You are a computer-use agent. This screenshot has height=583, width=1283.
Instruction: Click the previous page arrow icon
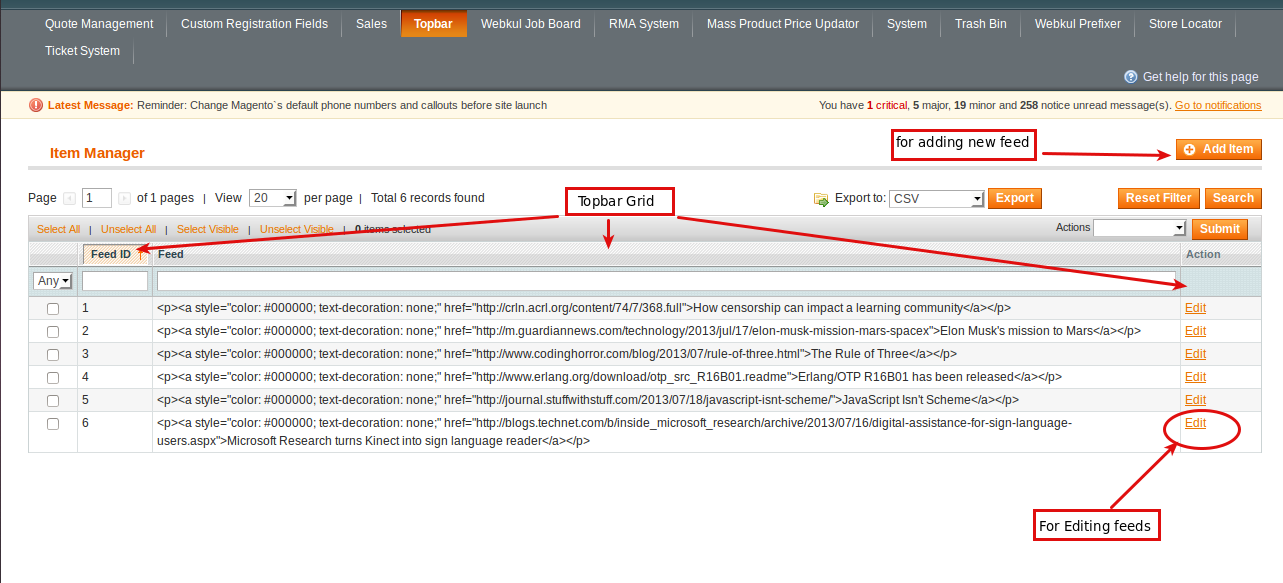[69, 199]
